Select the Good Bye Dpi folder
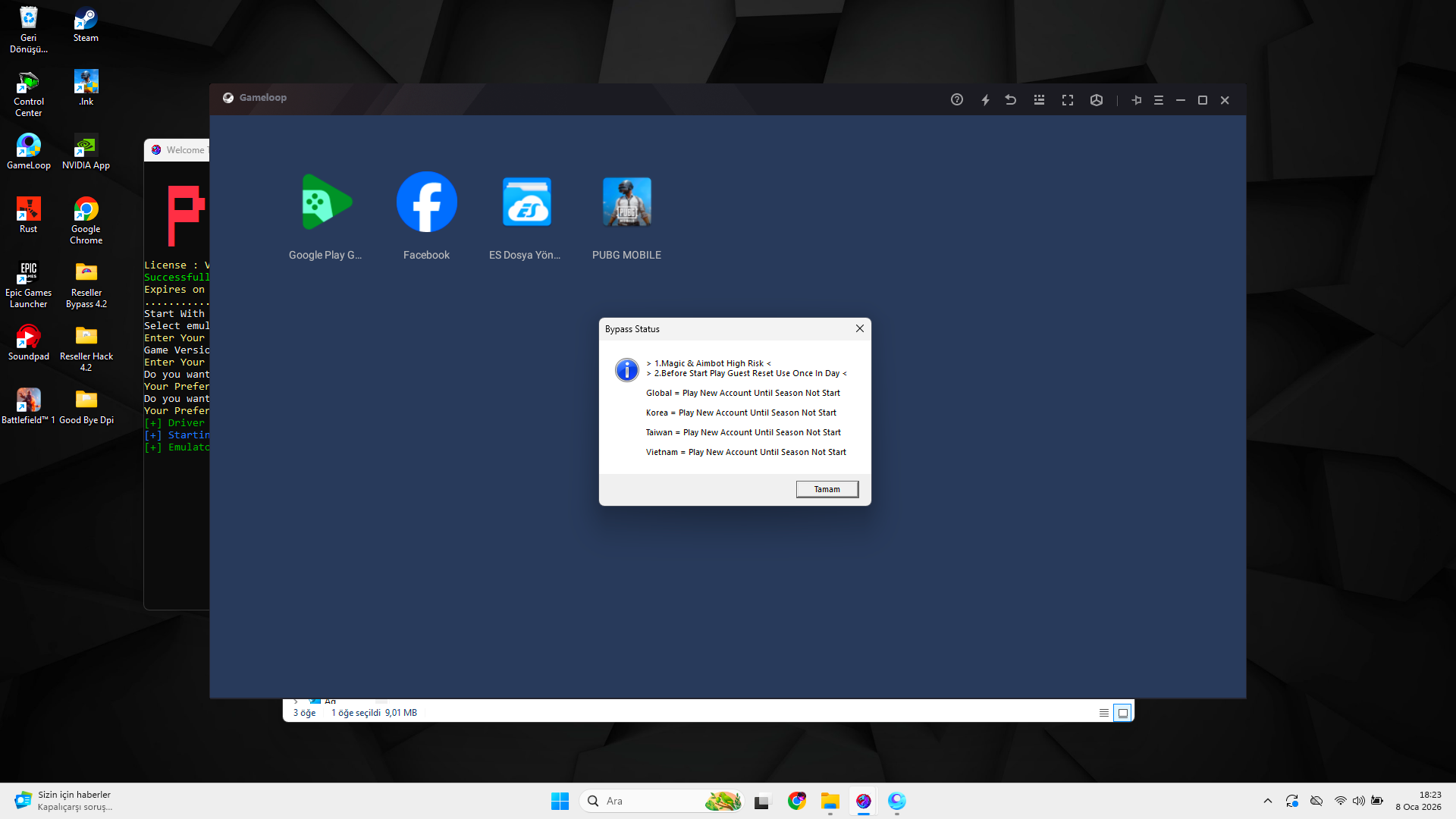Viewport: 1456px width, 819px height. (86, 406)
